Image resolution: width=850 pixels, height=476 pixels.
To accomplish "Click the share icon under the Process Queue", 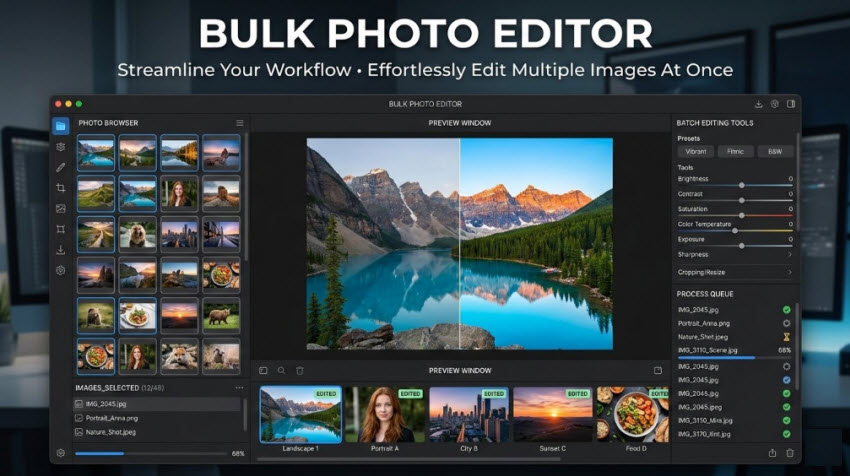I will click(772, 453).
